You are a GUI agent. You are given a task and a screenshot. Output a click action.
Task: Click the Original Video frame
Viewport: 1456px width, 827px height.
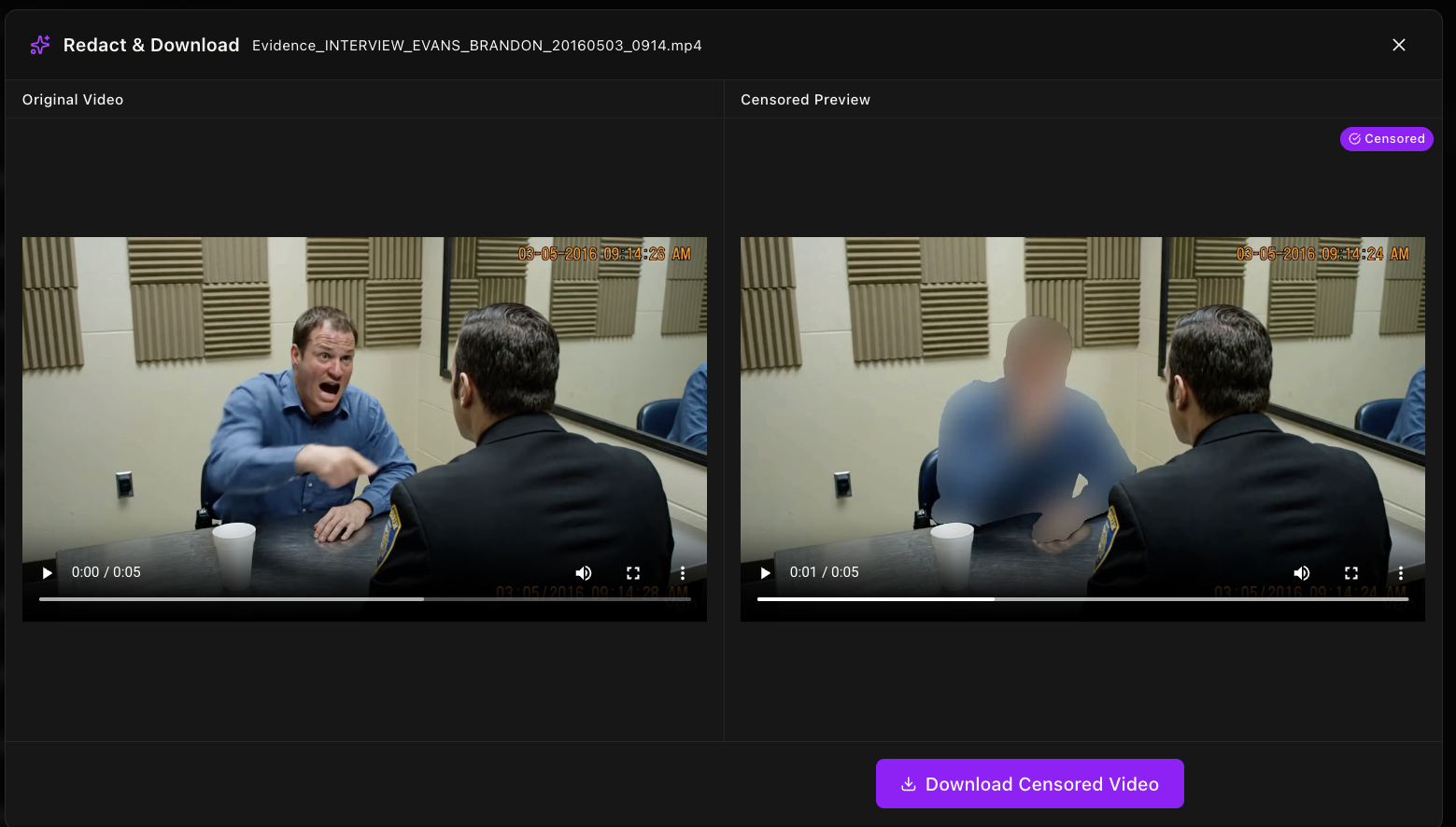click(x=364, y=429)
